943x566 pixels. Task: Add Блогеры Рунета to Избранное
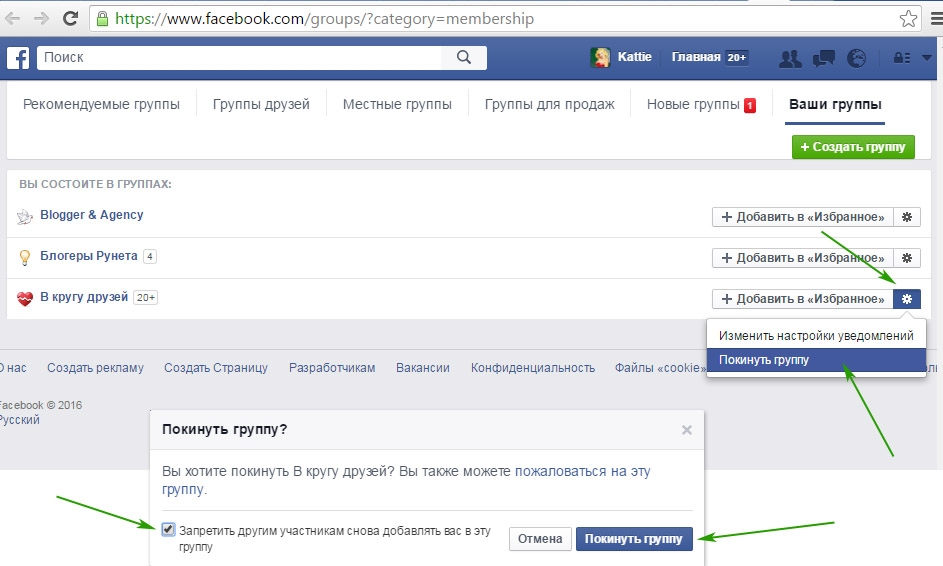coord(802,258)
